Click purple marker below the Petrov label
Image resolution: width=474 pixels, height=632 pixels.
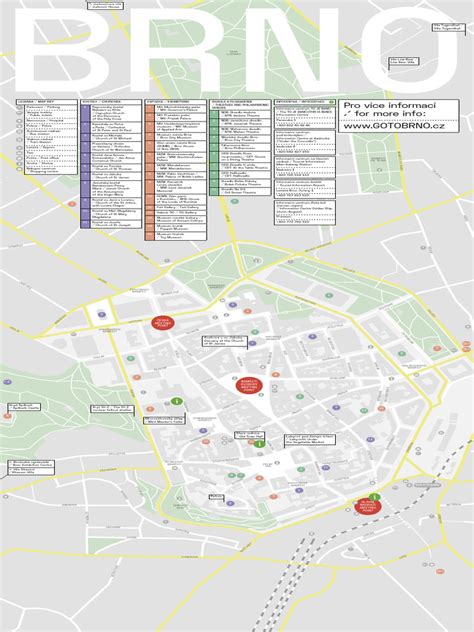tap(230, 503)
